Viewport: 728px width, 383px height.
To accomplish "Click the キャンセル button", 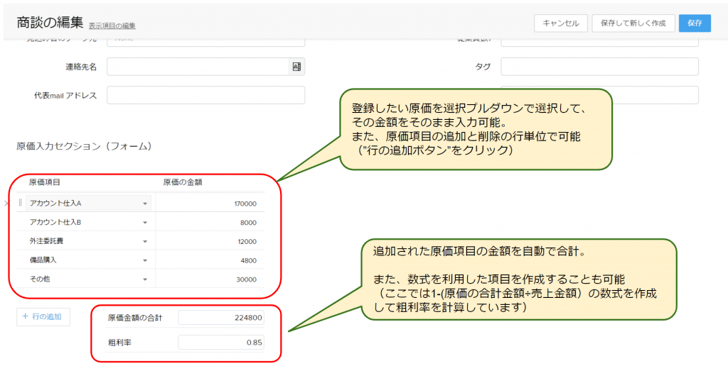I will 561,23.
